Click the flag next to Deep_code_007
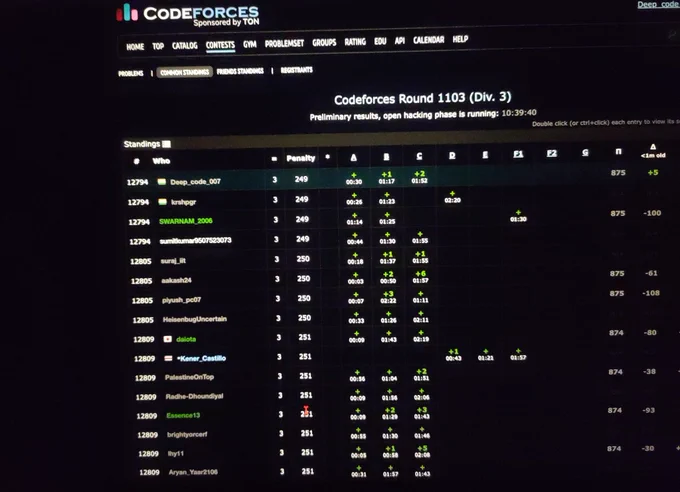Image resolution: width=680 pixels, height=492 pixels. 162,182
